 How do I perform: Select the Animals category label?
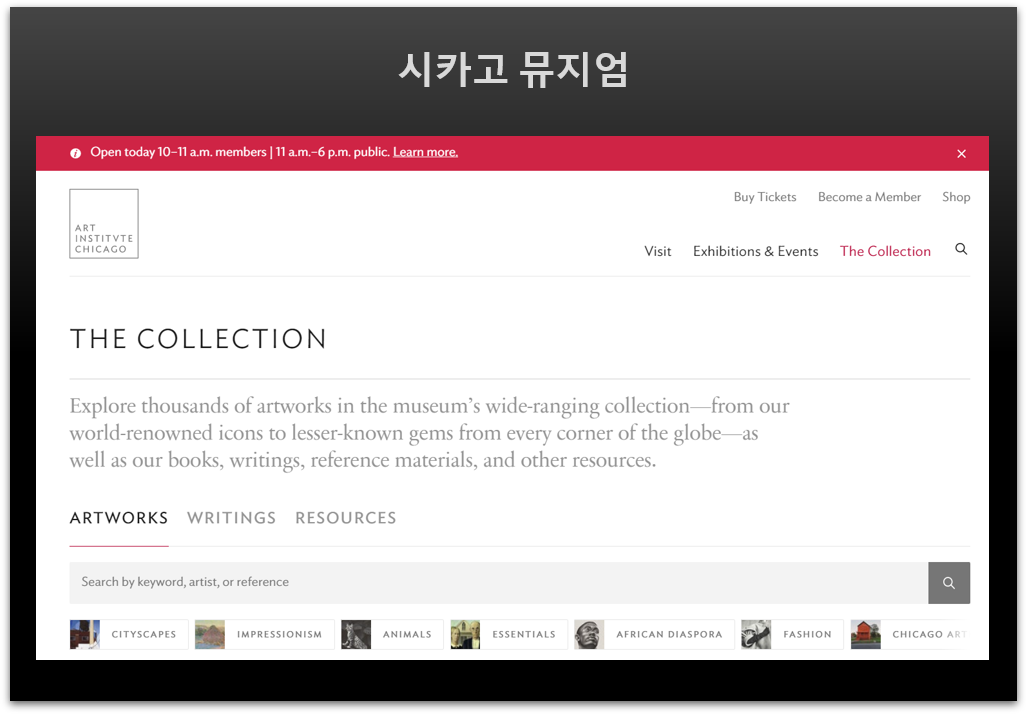point(407,634)
